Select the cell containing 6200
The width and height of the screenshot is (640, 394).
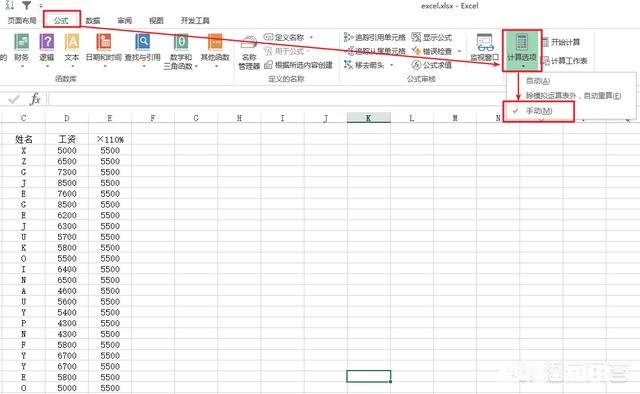pos(67,215)
